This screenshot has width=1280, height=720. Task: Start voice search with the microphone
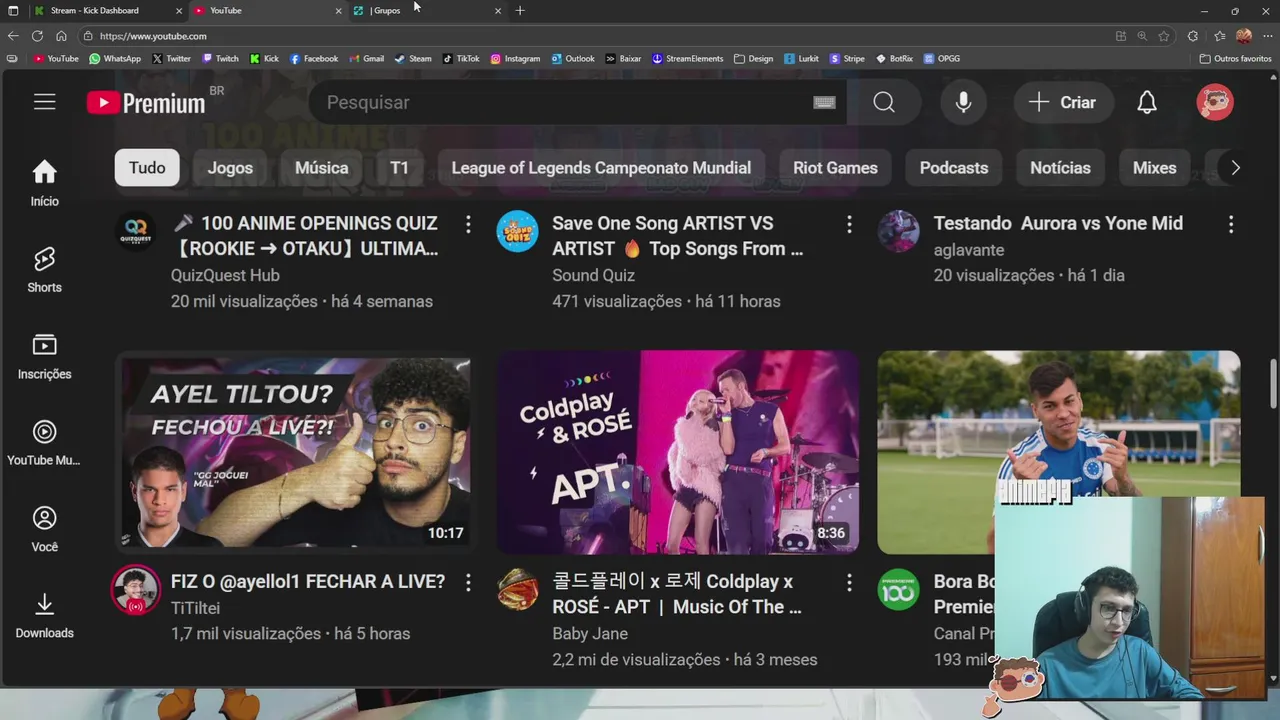[x=963, y=102]
